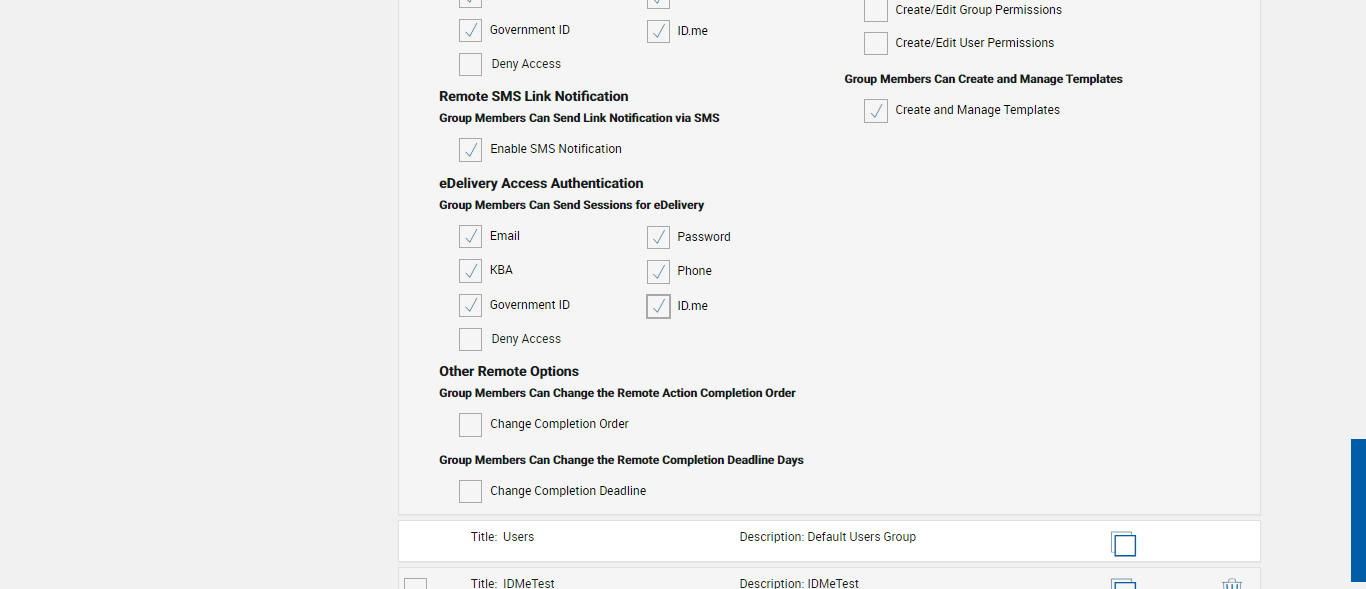Enable the Change Completion Deadline option
Viewport: 1366px width, 589px height.
click(x=470, y=491)
